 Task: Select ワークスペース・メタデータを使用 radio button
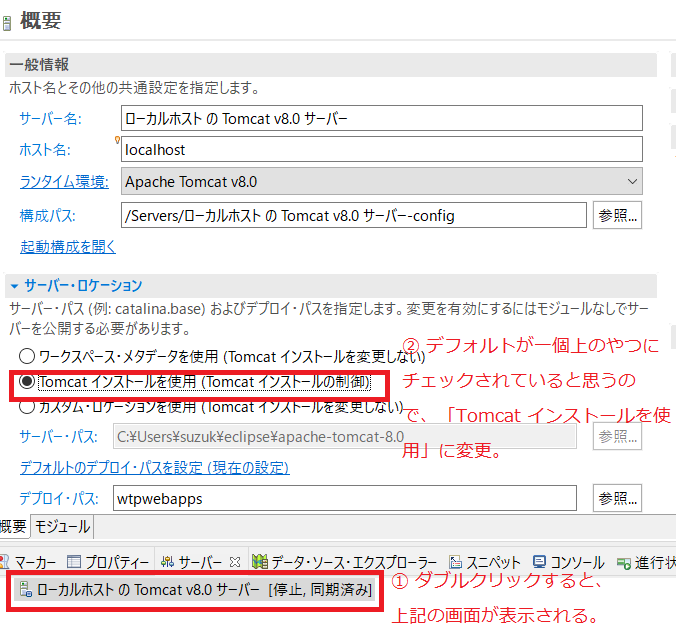[27, 356]
